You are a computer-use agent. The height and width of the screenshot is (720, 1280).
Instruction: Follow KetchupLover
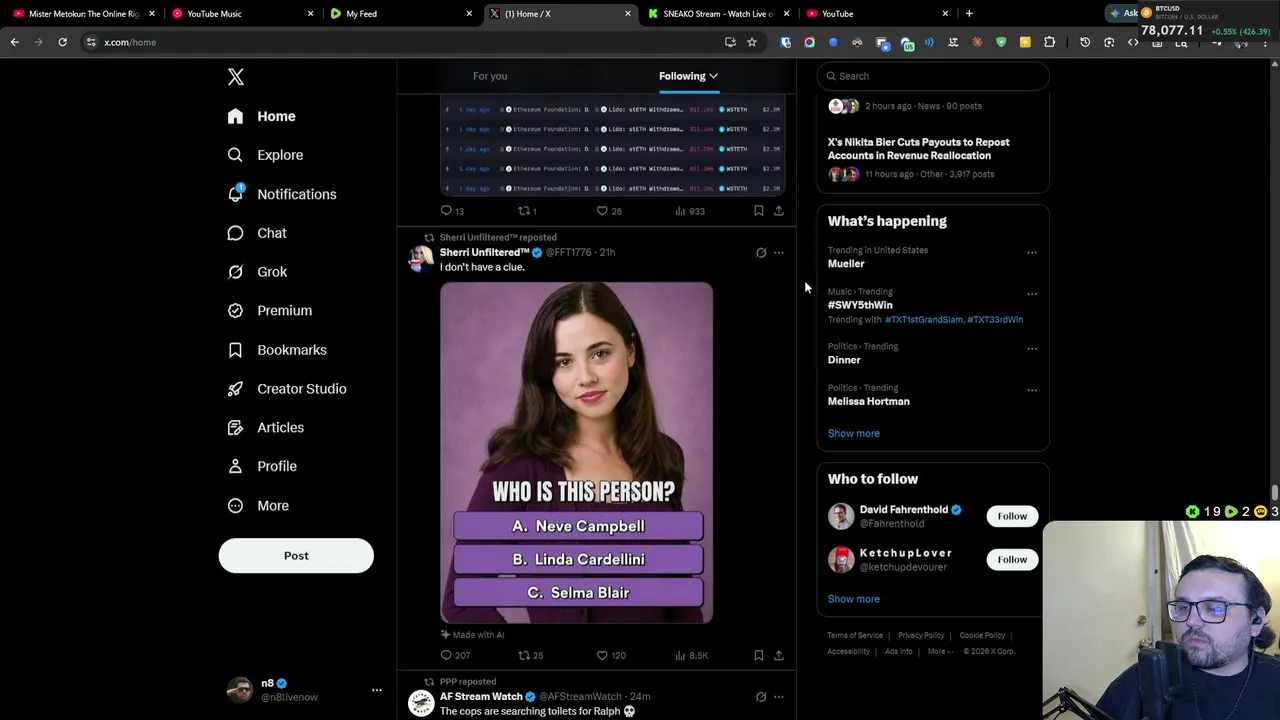pos(1012,560)
